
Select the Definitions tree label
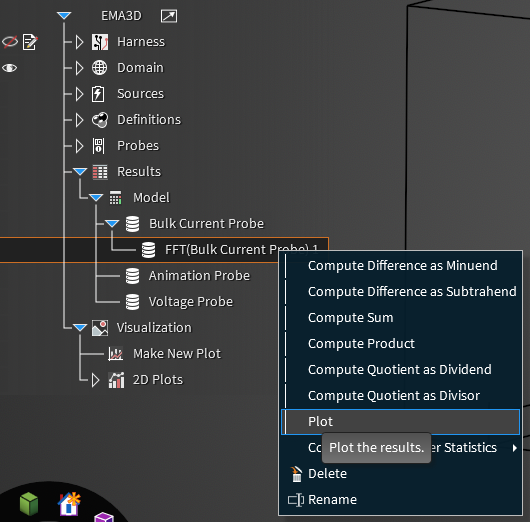coord(149,120)
